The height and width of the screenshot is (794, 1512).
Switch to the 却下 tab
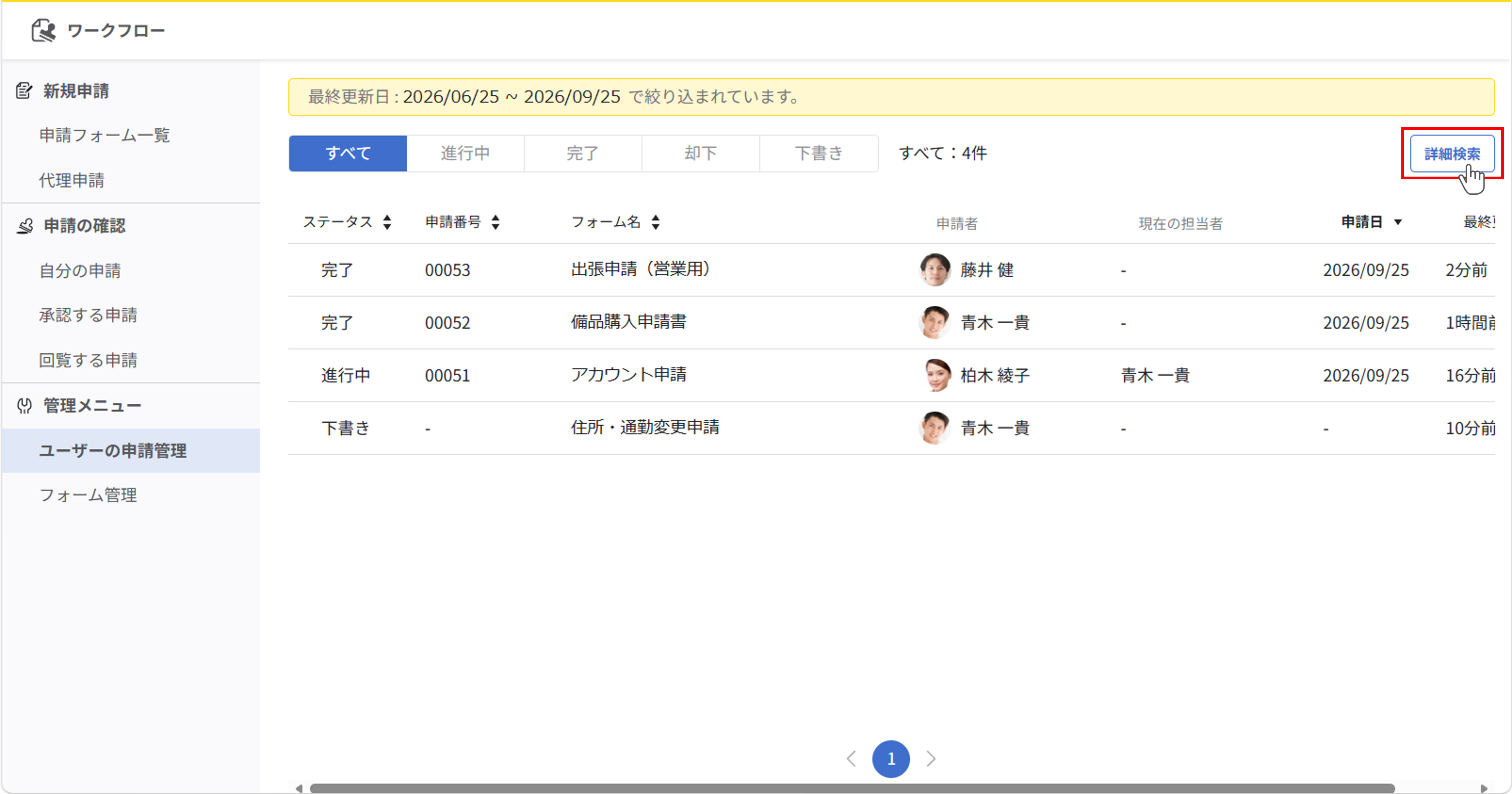click(701, 154)
